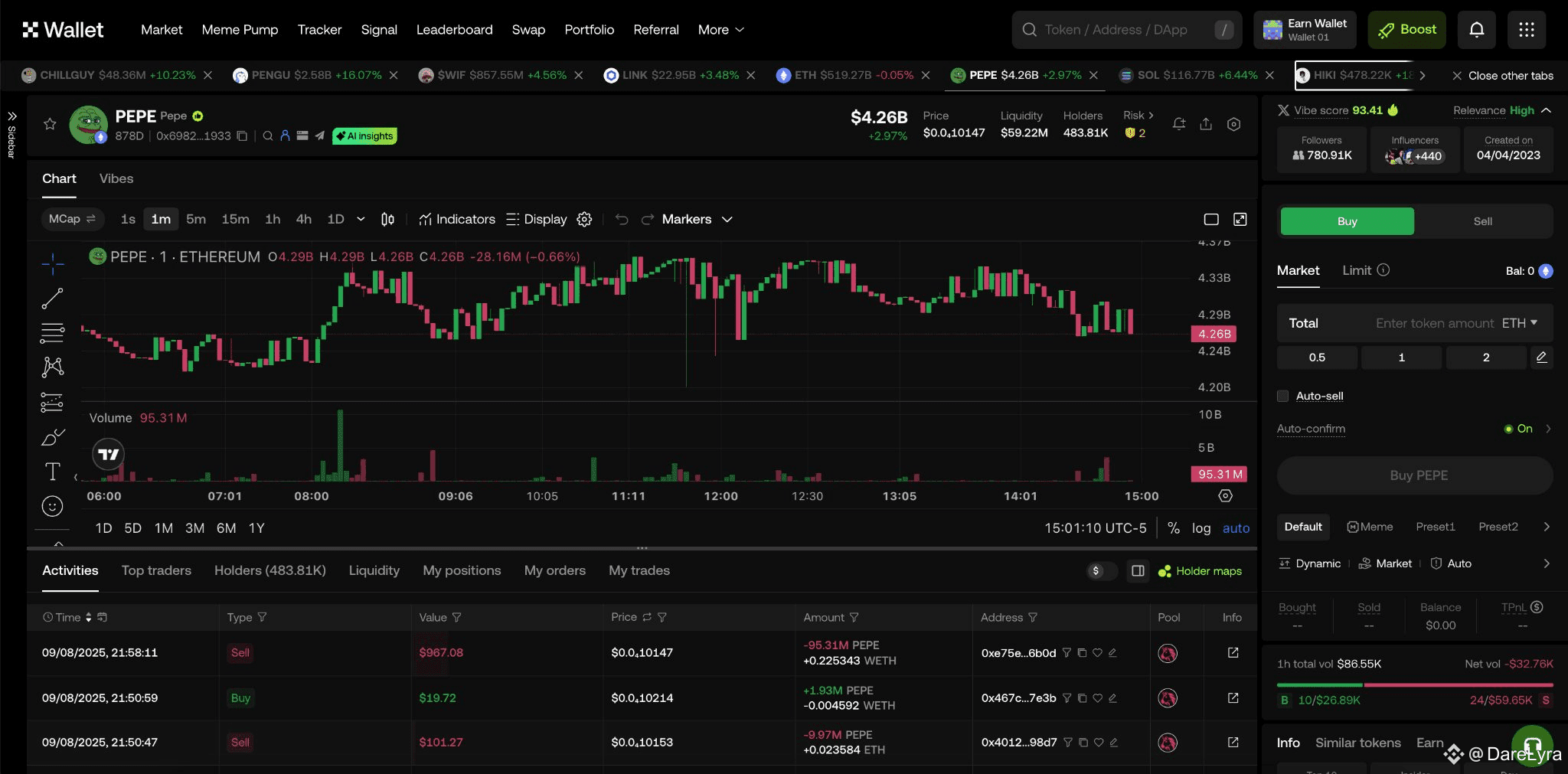1568x774 pixels.
Task: Select the forecasting and measure tool
Action: pos(52,402)
